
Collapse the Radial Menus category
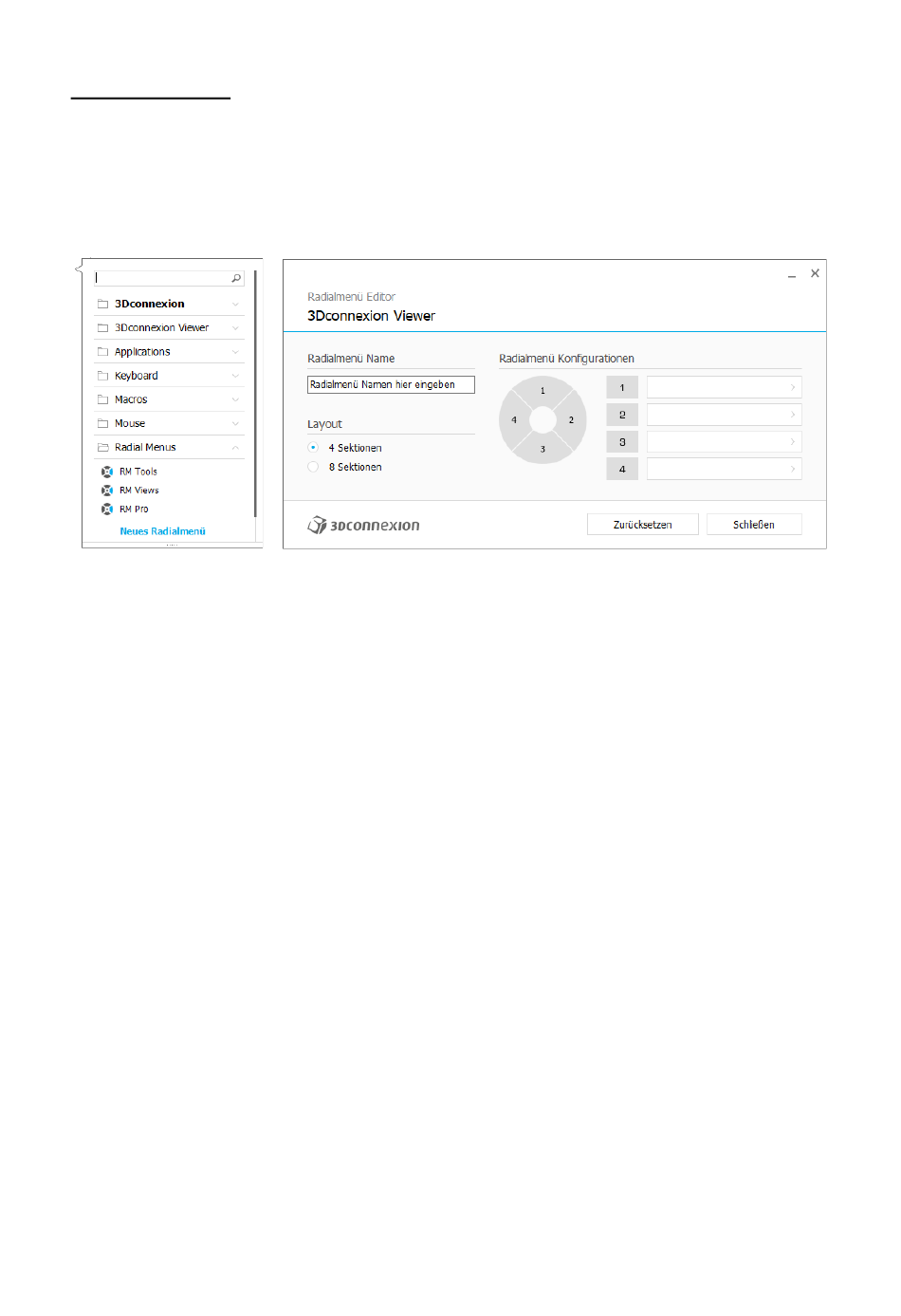click(235, 448)
